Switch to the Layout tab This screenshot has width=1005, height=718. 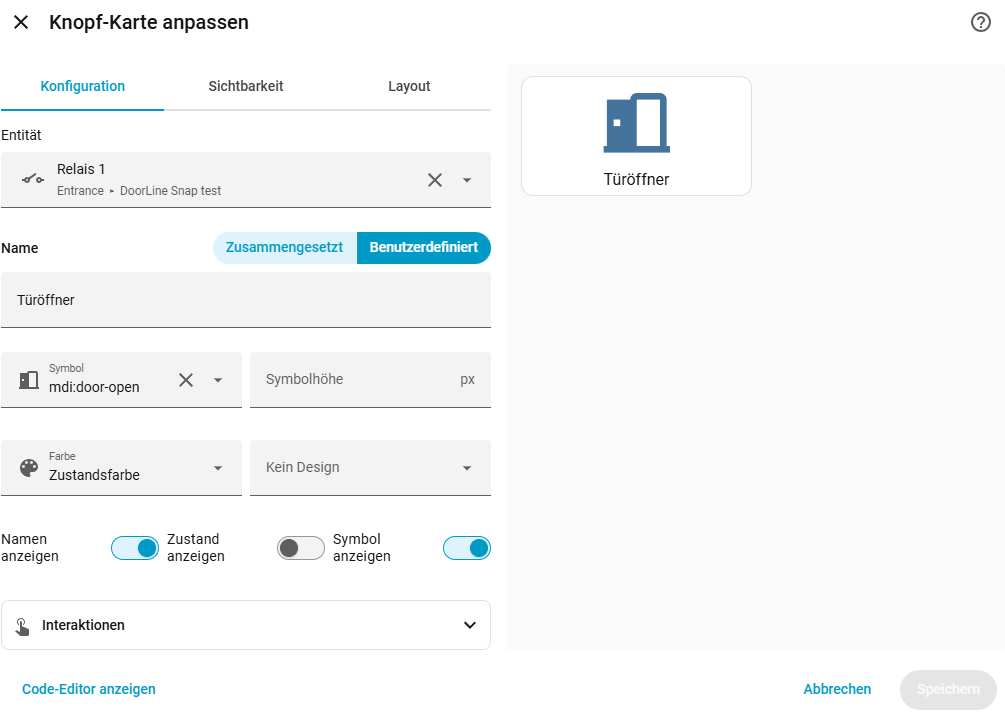[409, 87]
